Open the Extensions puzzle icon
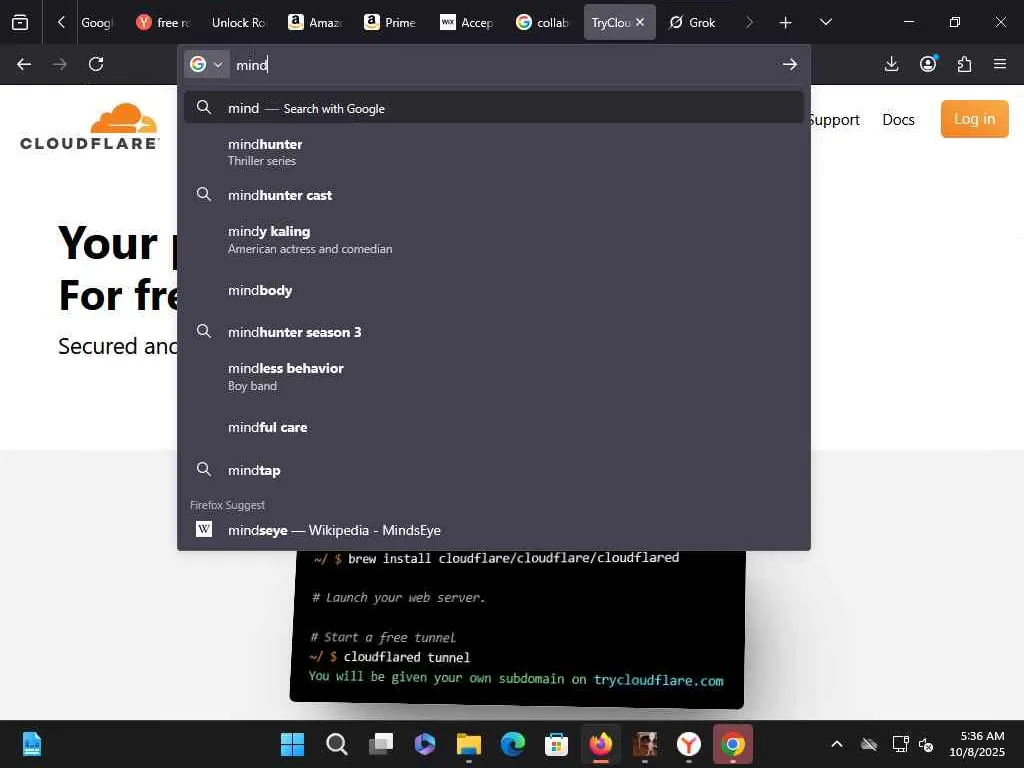Image resolution: width=1024 pixels, height=768 pixels. coord(964,64)
